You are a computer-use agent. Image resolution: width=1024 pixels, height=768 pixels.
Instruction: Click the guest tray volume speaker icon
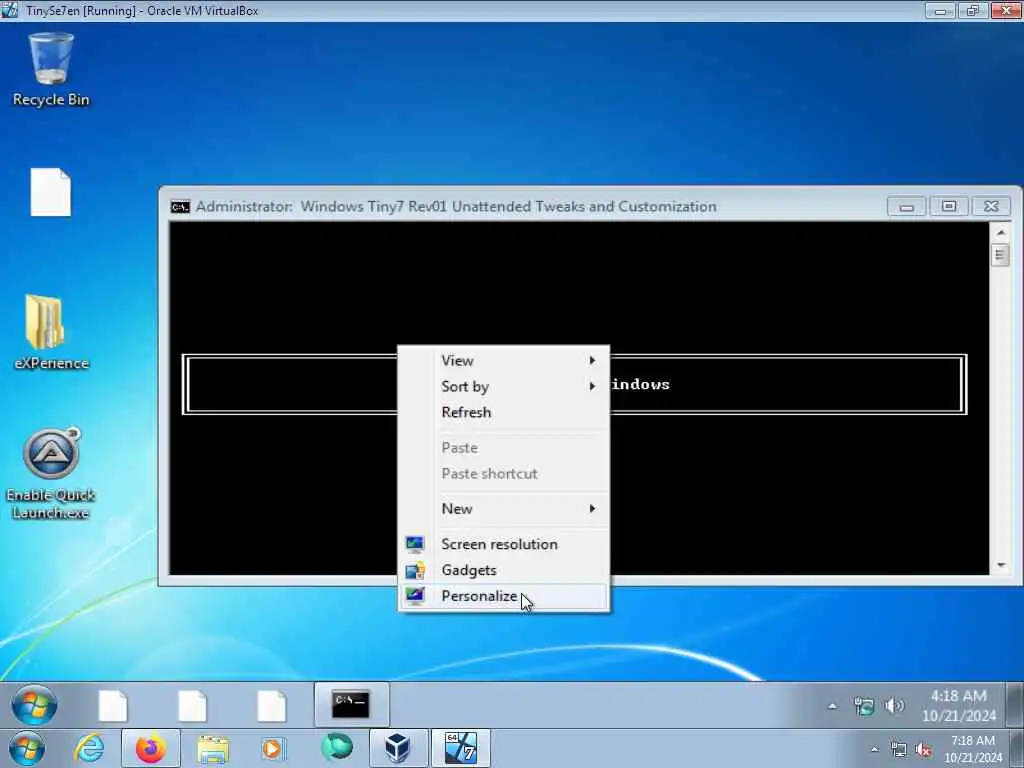coord(893,706)
